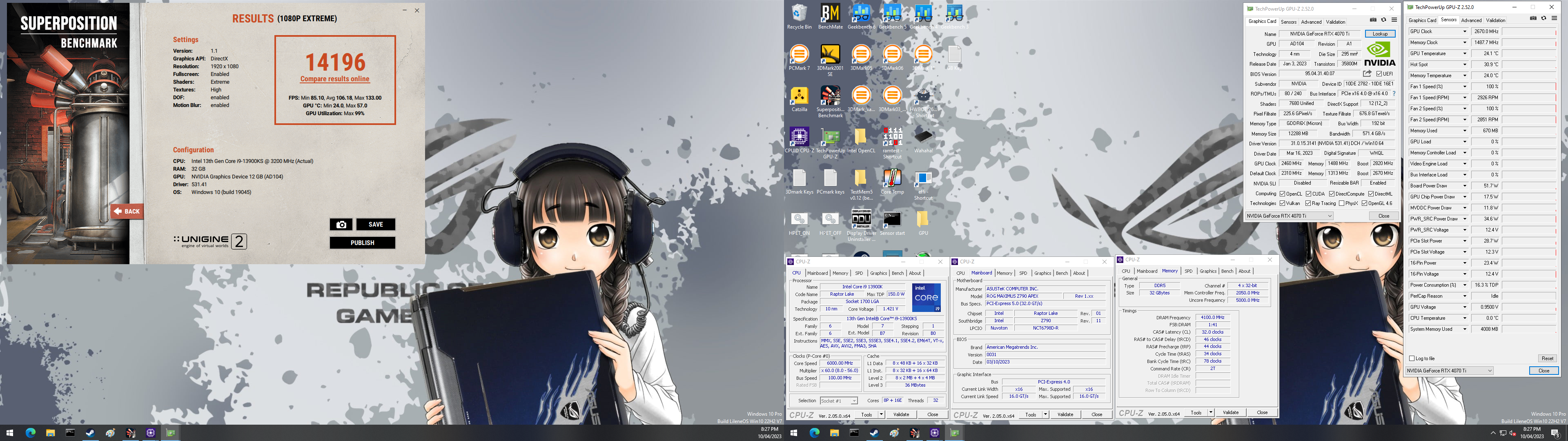Open the Recycle Bin desktop icon
The width and height of the screenshot is (1568, 441).
[799, 16]
